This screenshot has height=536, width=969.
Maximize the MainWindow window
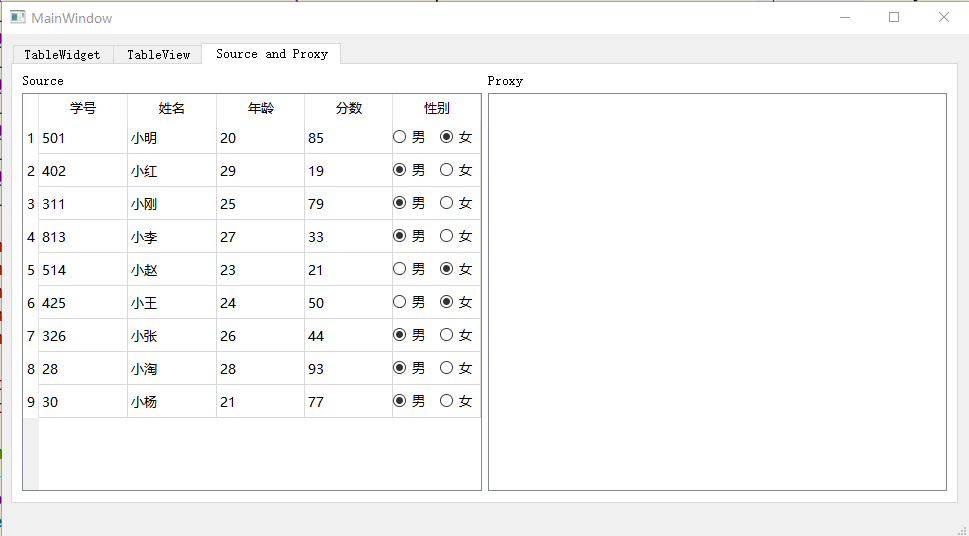(x=894, y=17)
